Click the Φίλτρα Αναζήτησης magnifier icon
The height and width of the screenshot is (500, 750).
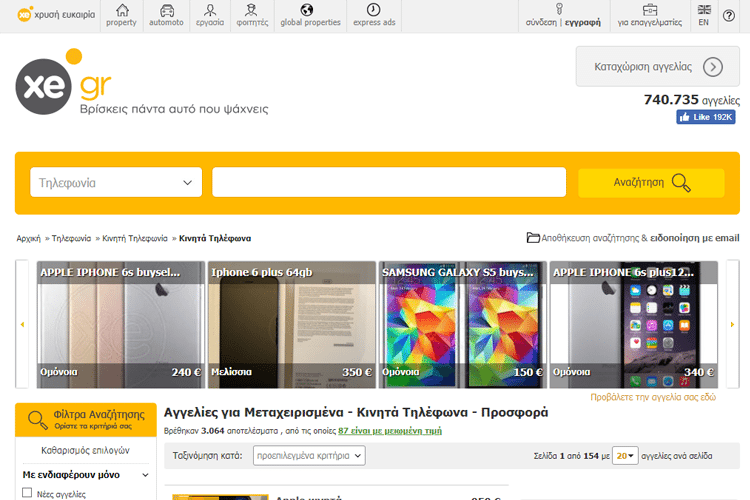(x=37, y=420)
